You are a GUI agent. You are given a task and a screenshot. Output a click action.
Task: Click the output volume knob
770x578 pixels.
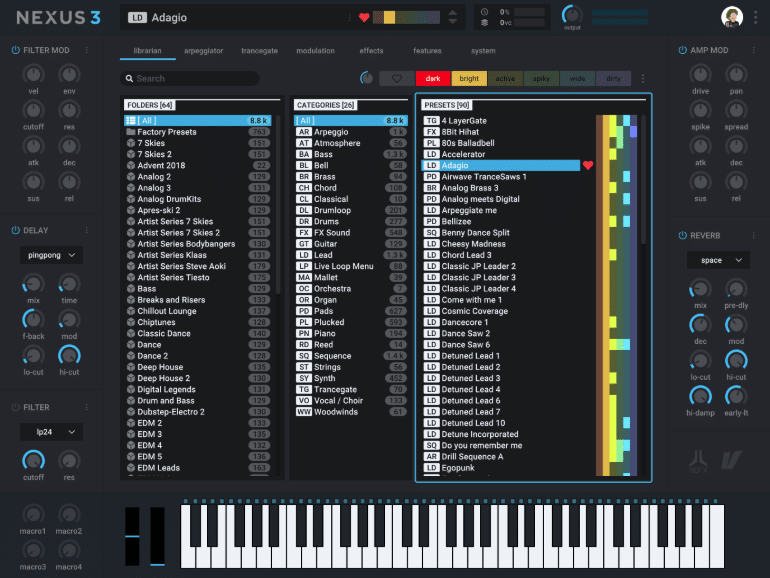coord(572,15)
